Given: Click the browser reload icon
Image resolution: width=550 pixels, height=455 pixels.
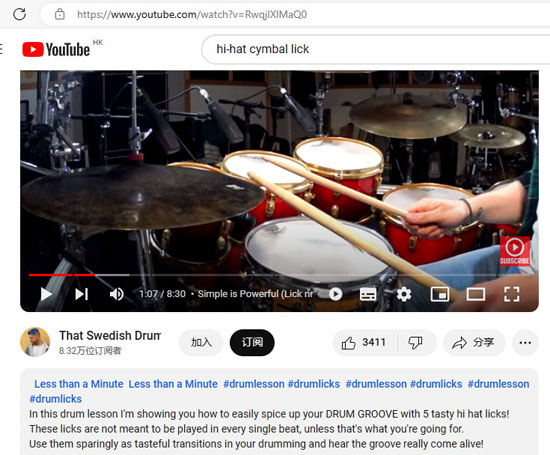Looking at the screenshot, I should tap(19, 14).
